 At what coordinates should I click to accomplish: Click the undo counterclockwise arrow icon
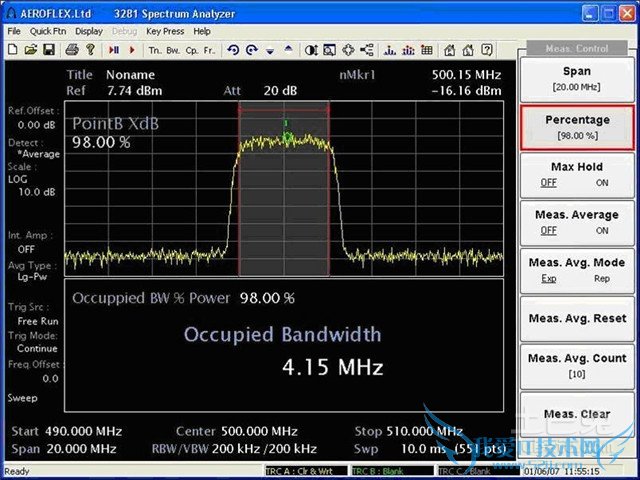(x=233, y=49)
